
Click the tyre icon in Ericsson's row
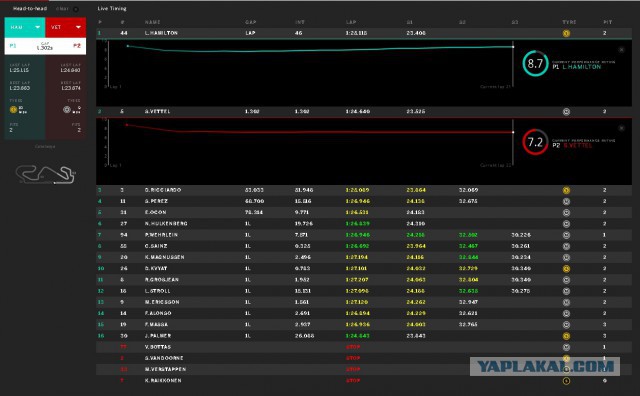pyautogui.click(x=566, y=303)
